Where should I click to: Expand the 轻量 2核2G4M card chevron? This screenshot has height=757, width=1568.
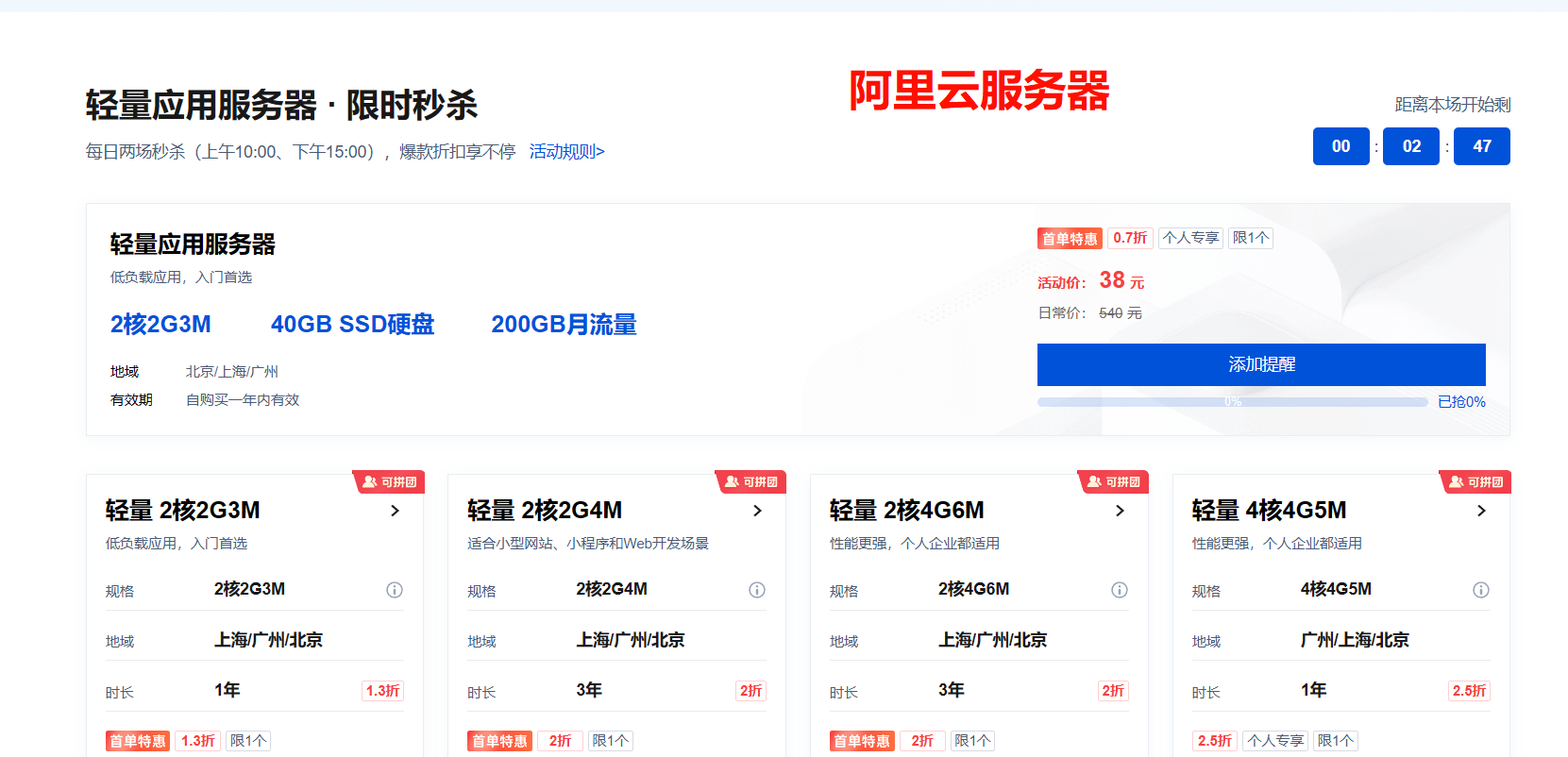pos(757,511)
